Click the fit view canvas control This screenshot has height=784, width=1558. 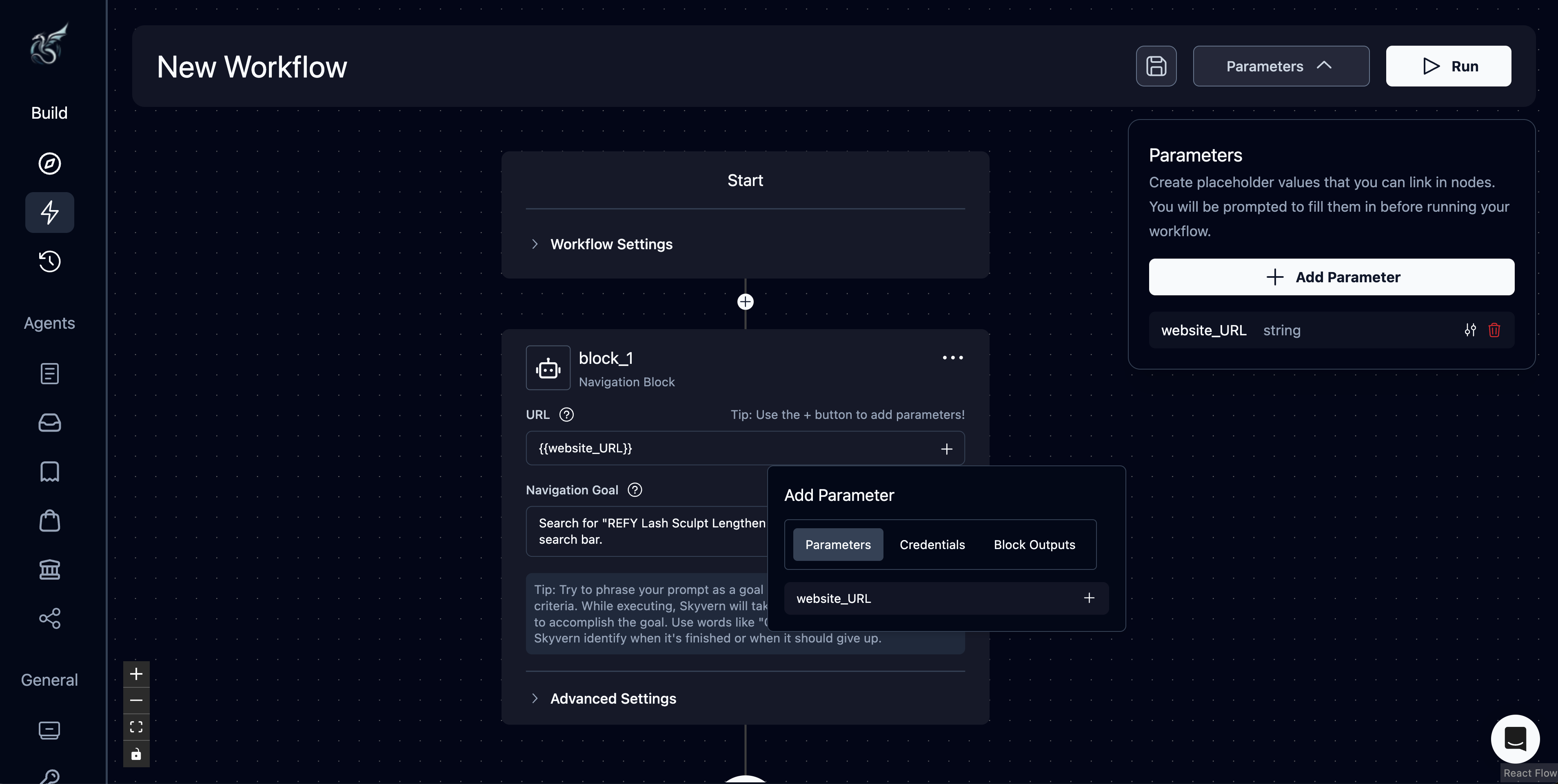[x=136, y=726]
